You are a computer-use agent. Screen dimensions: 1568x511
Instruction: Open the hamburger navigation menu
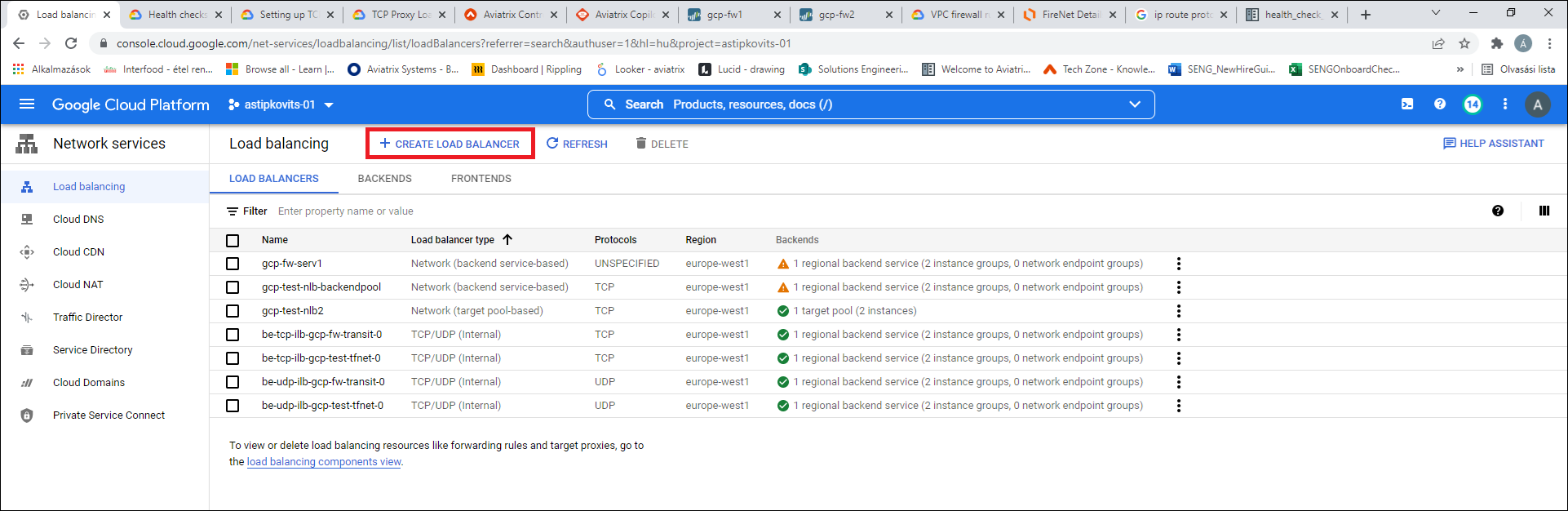pos(27,104)
